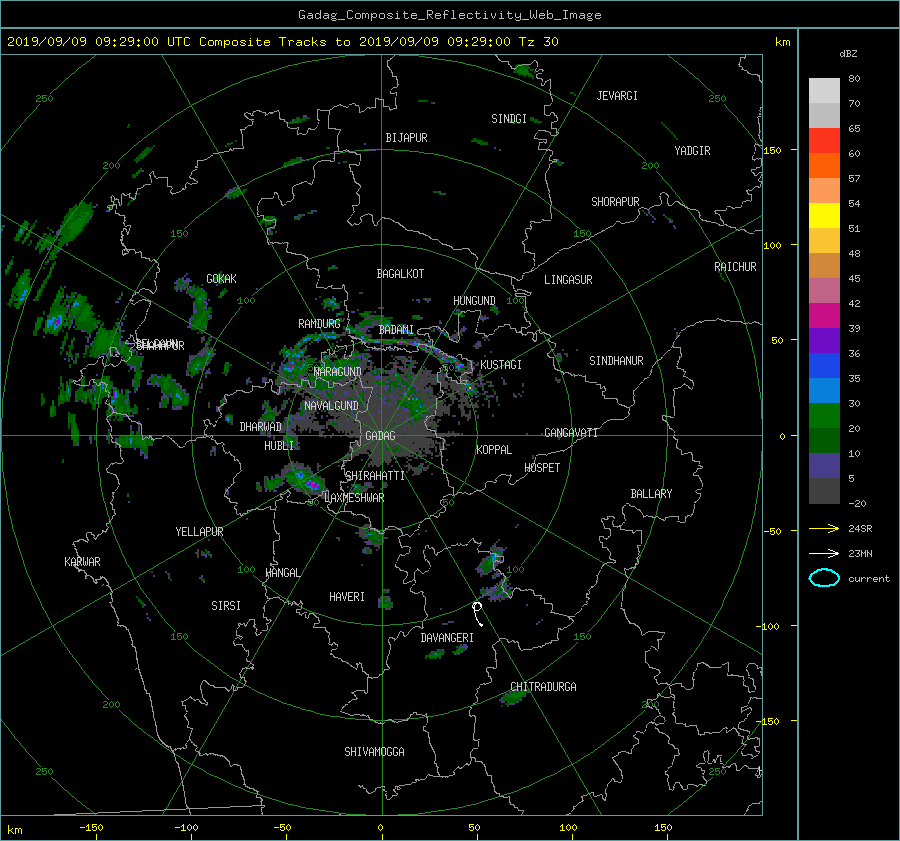The width and height of the screenshot is (900, 841).
Task: Click the UTC timestamp header text
Action: tap(282, 42)
